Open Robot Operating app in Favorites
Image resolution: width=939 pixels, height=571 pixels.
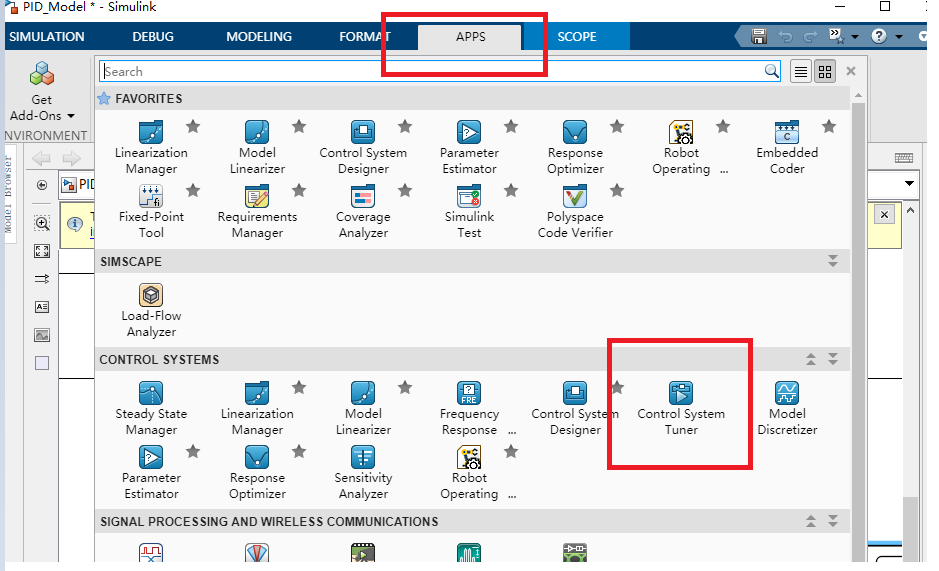tap(681, 147)
